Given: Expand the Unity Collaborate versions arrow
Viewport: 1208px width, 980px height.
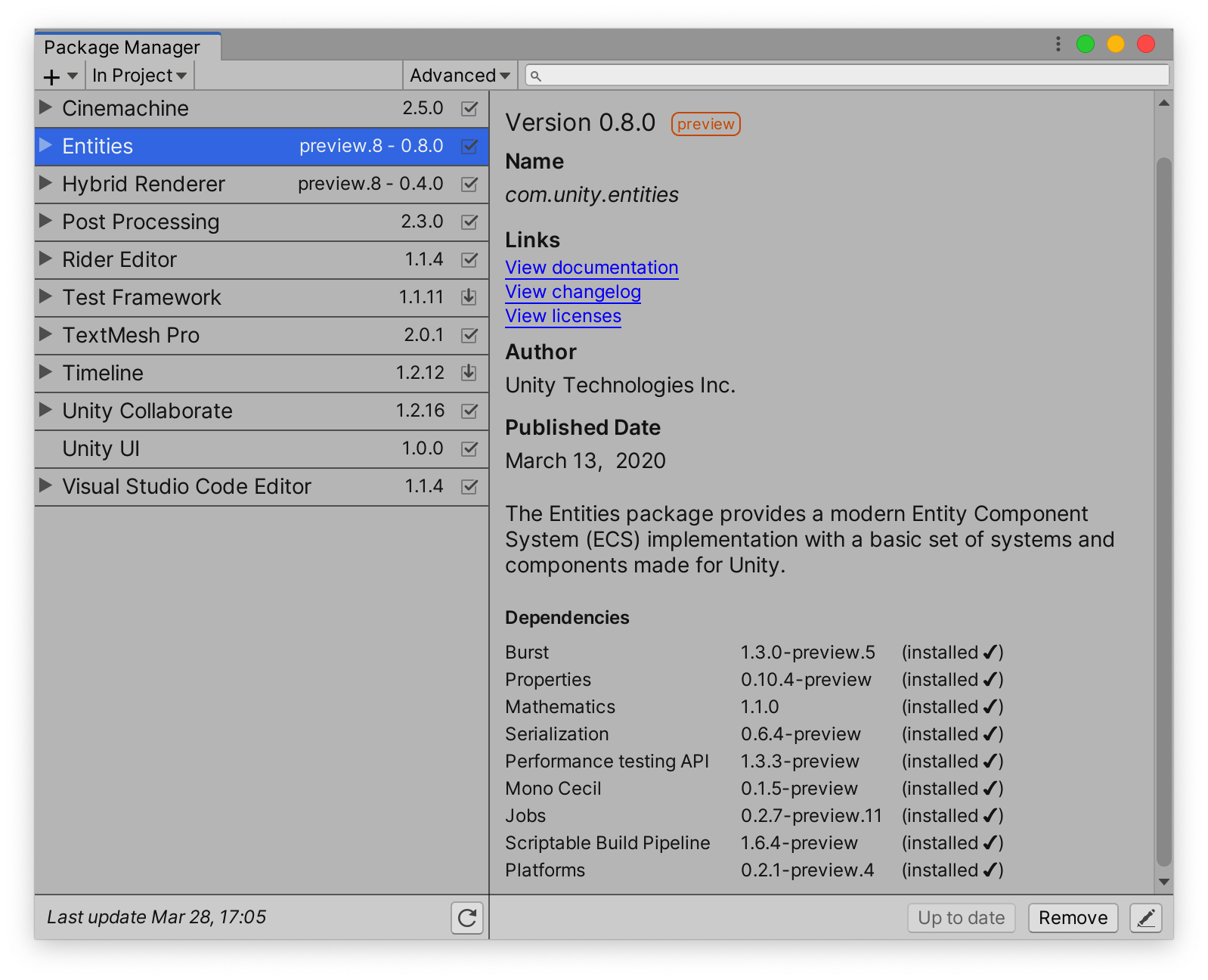Looking at the screenshot, I should [x=45, y=409].
